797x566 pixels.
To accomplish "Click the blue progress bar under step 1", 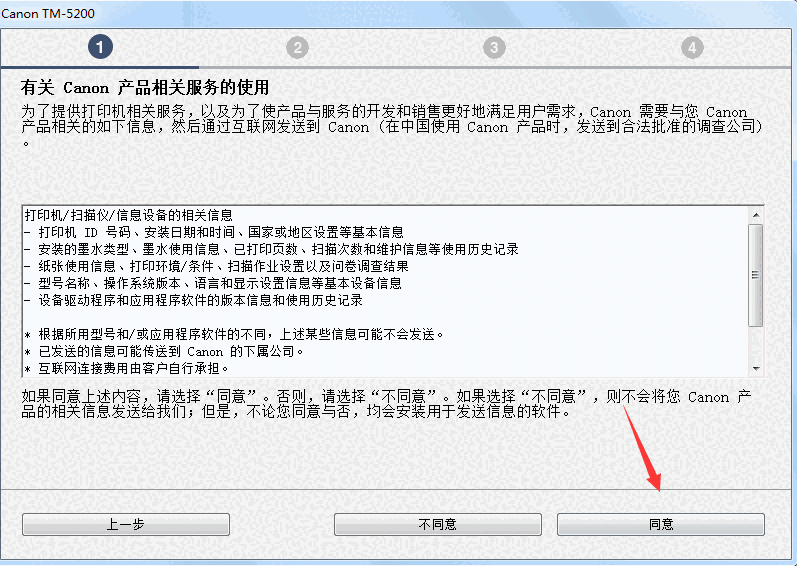I will click(100, 67).
